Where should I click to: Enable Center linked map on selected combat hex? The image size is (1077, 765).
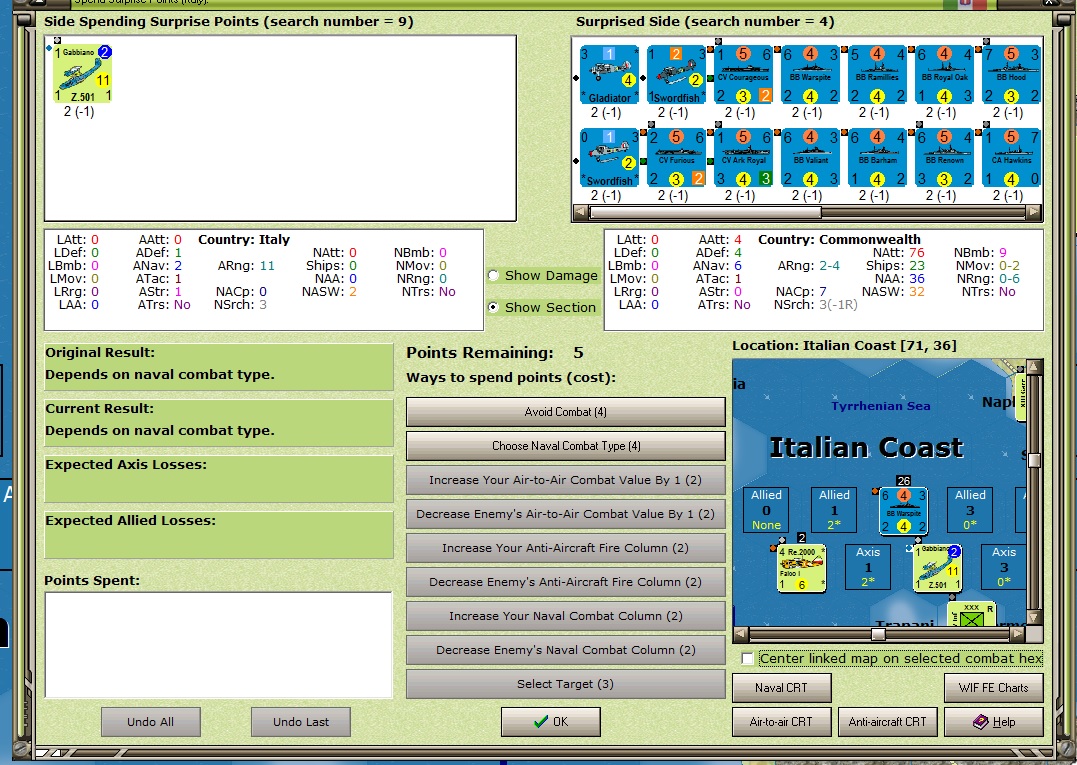[x=748, y=659]
